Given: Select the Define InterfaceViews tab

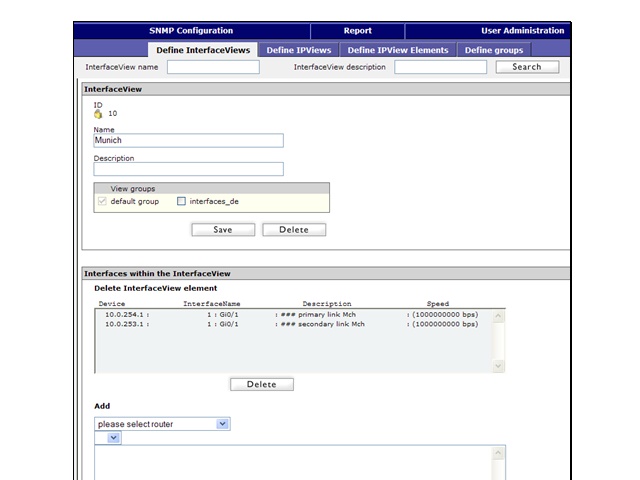Looking at the screenshot, I should click(203, 50).
